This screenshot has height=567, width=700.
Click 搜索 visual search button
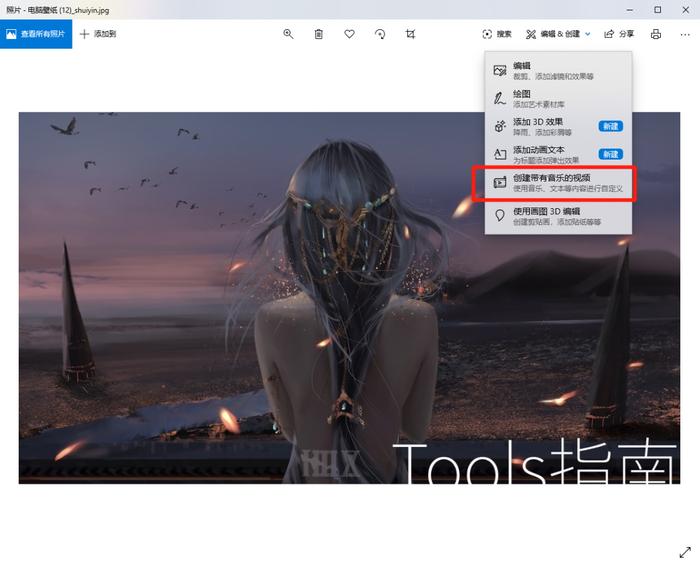pyautogui.click(x=497, y=34)
